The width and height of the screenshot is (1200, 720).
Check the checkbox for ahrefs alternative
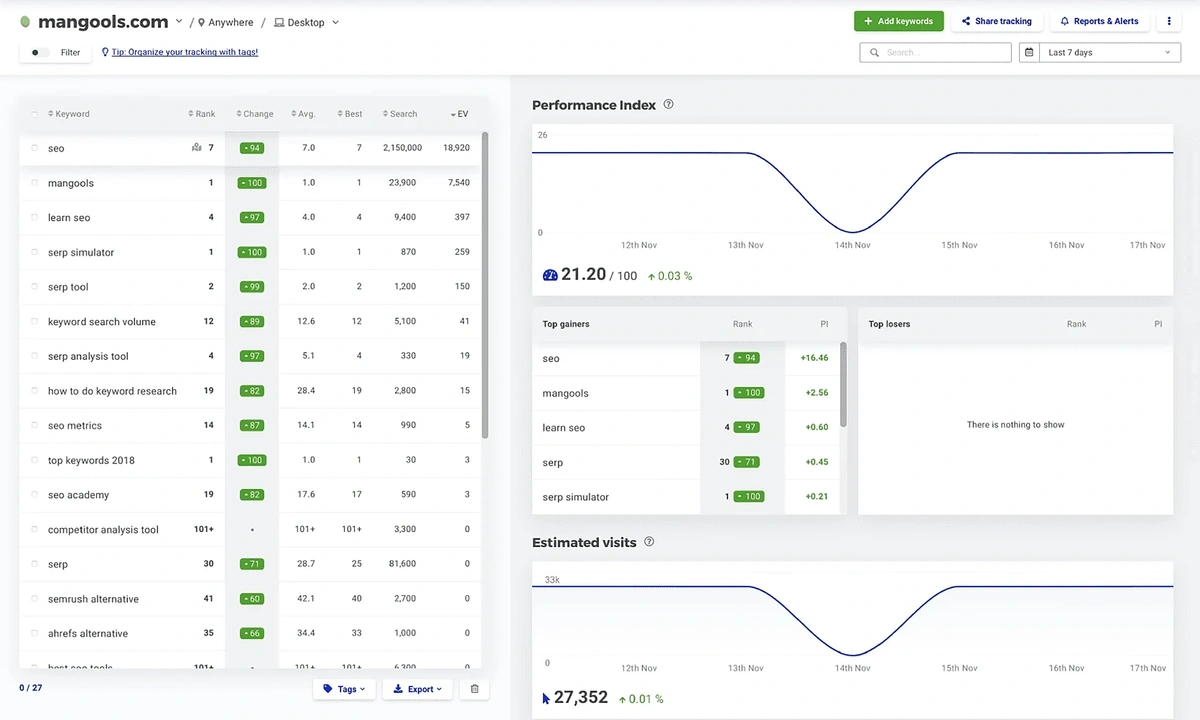[35, 634]
